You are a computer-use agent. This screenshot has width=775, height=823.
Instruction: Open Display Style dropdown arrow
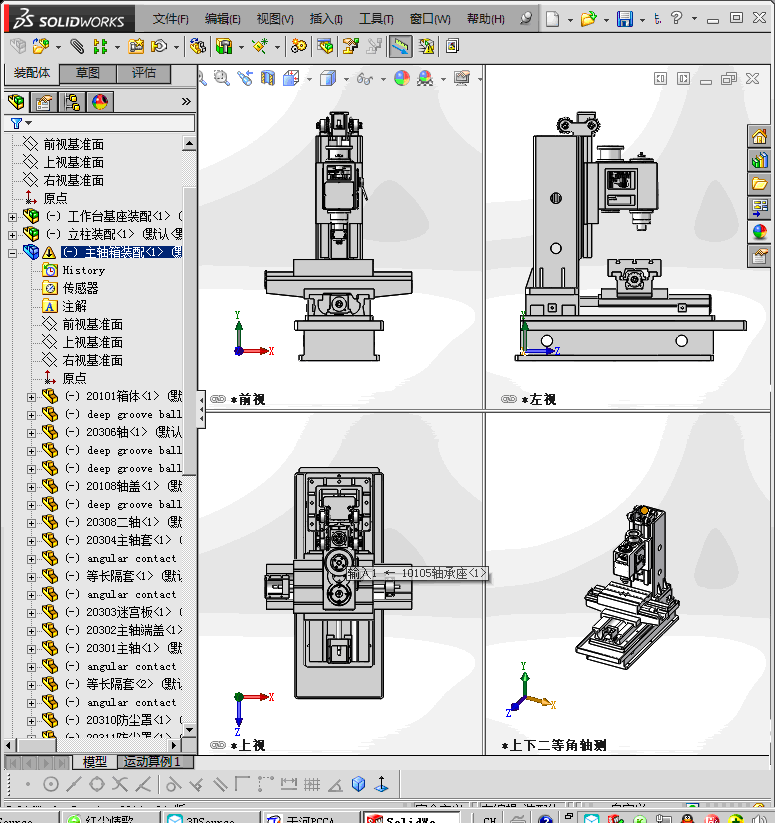coord(346,79)
